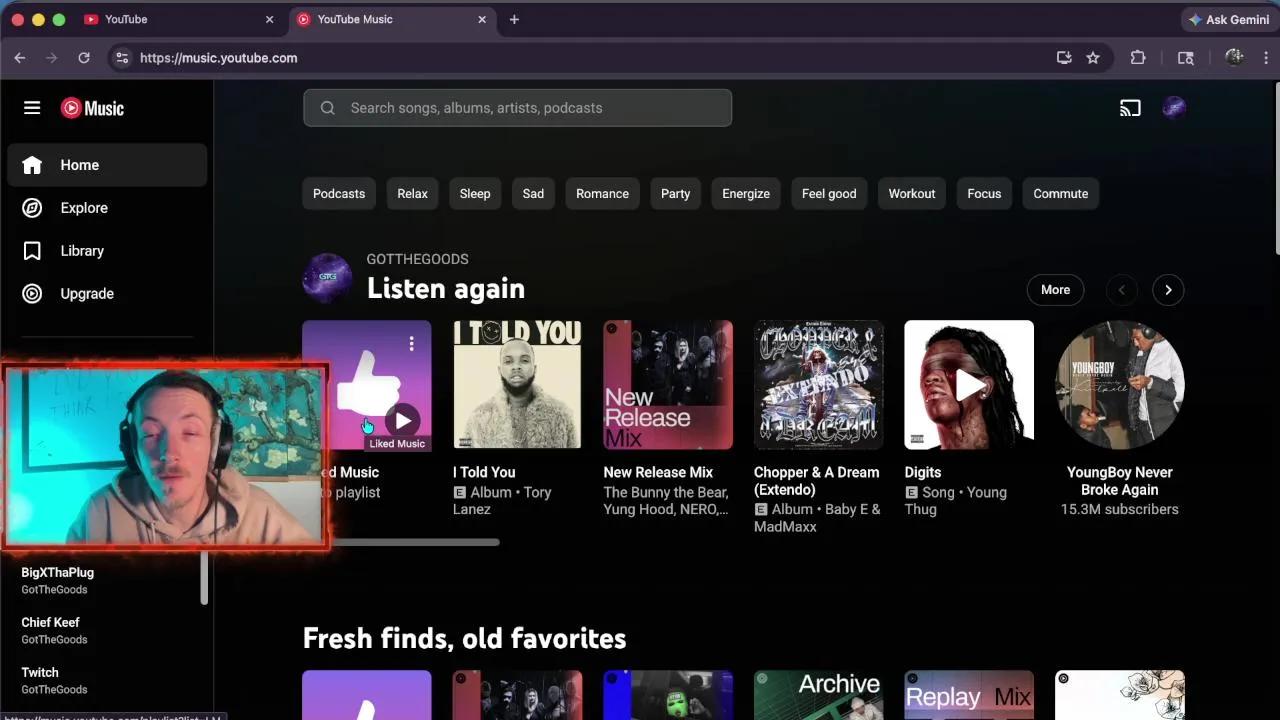Open YoungBoy Never Broke Again artist image

pos(1120,385)
